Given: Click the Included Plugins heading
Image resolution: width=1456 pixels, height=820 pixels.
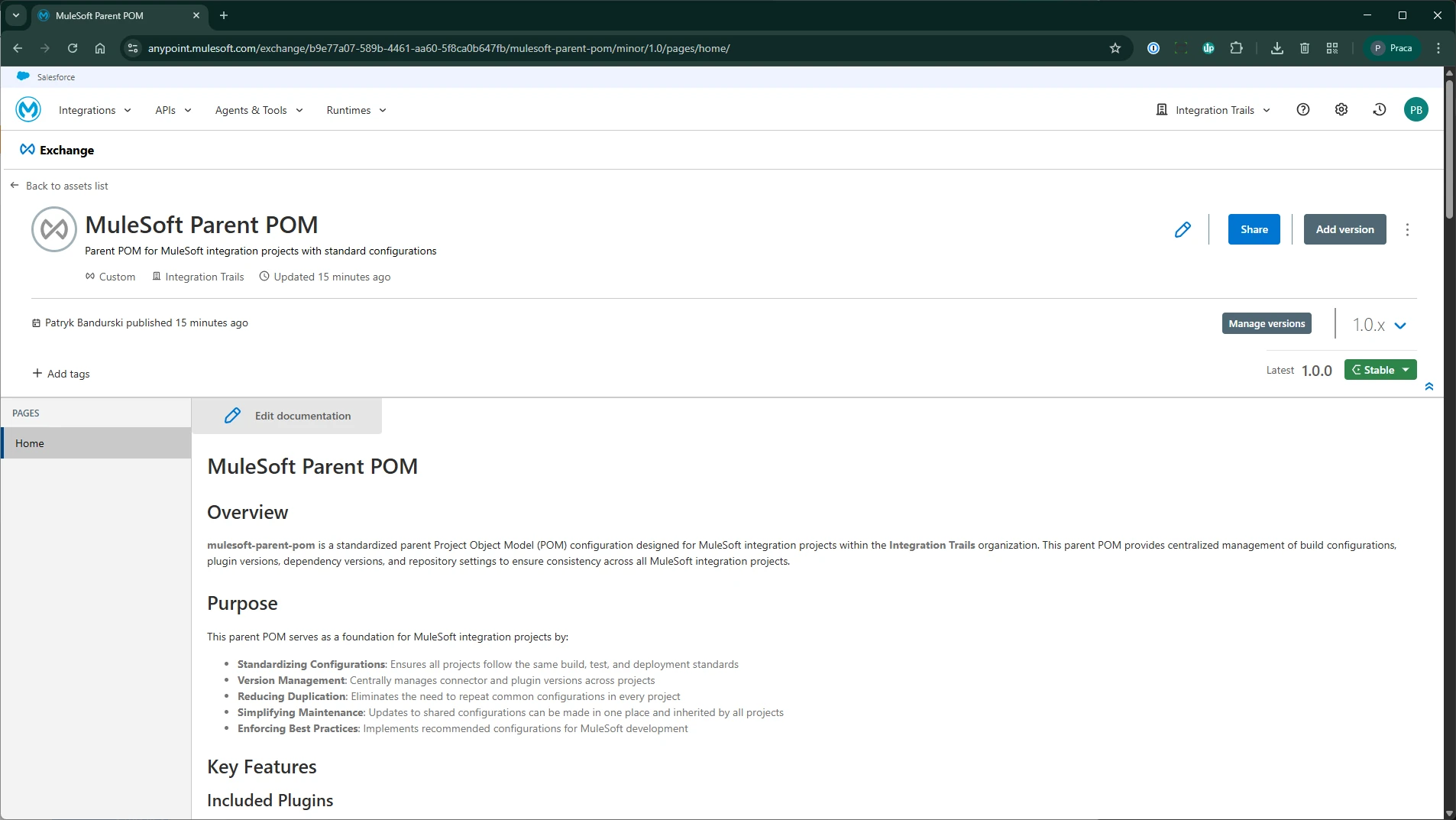Looking at the screenshot, I should (270, 800).
